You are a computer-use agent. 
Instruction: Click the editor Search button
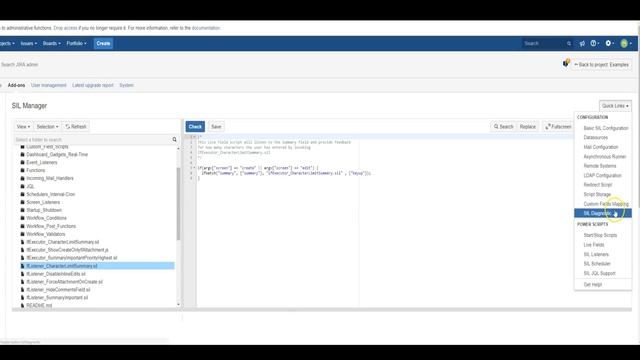click(x=504, y=127)
